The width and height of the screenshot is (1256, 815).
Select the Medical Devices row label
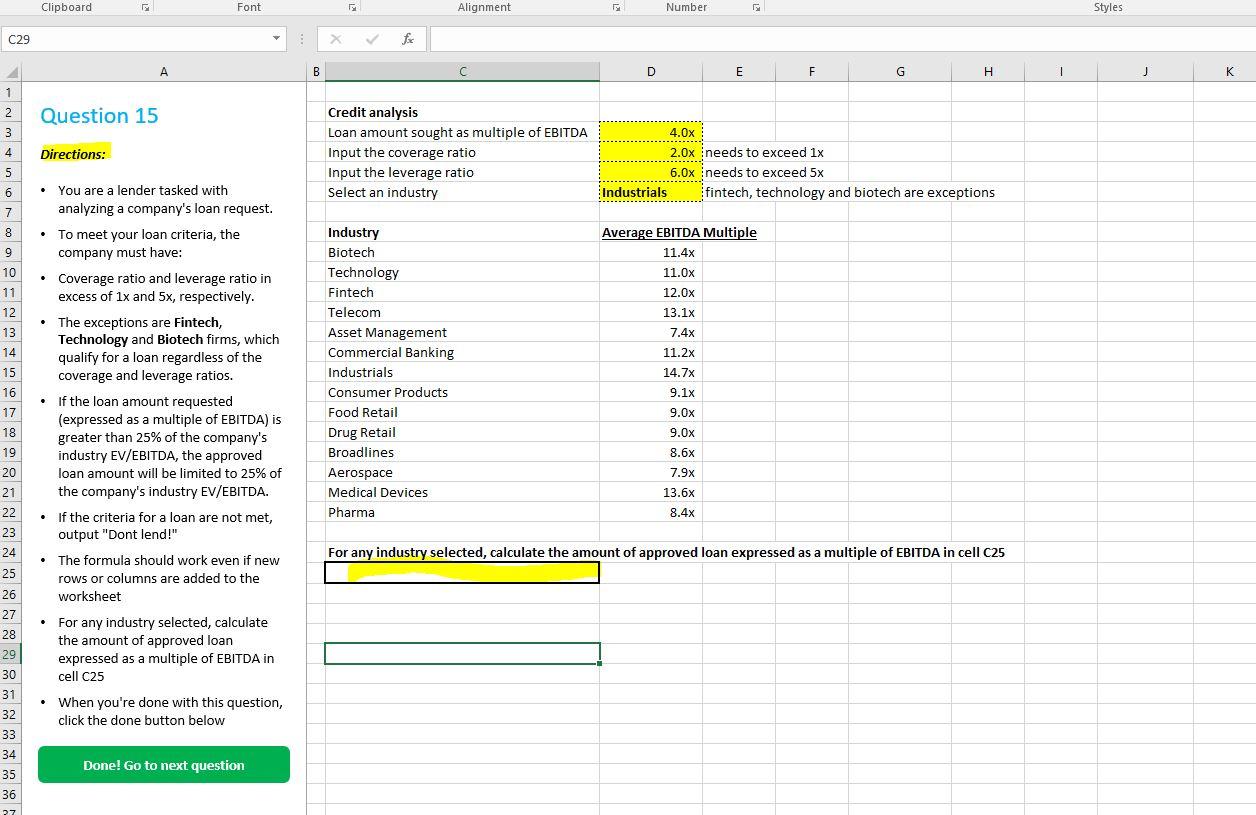(378, 492)
